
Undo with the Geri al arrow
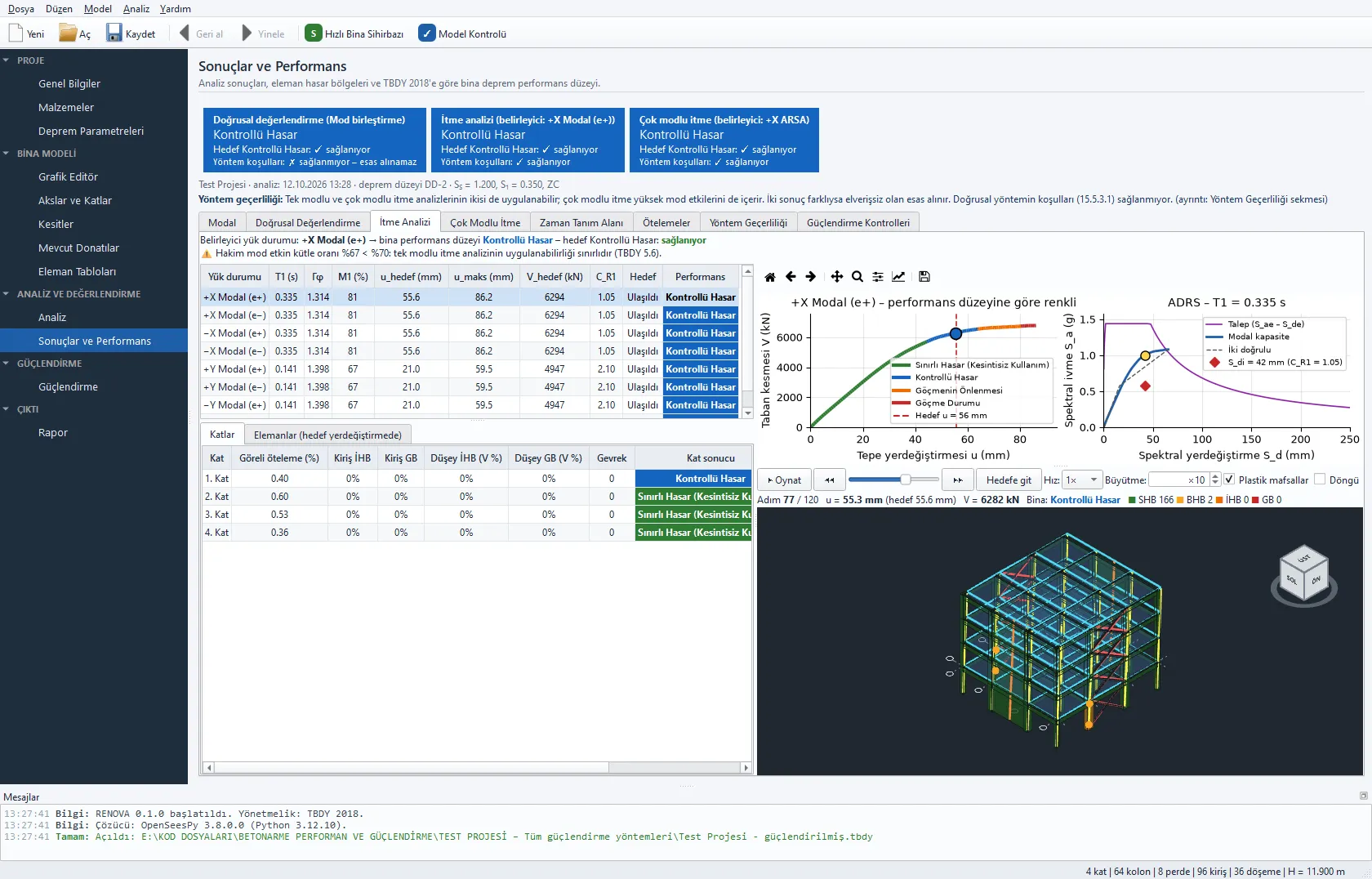pyautogui.click(x=184, y=33)
